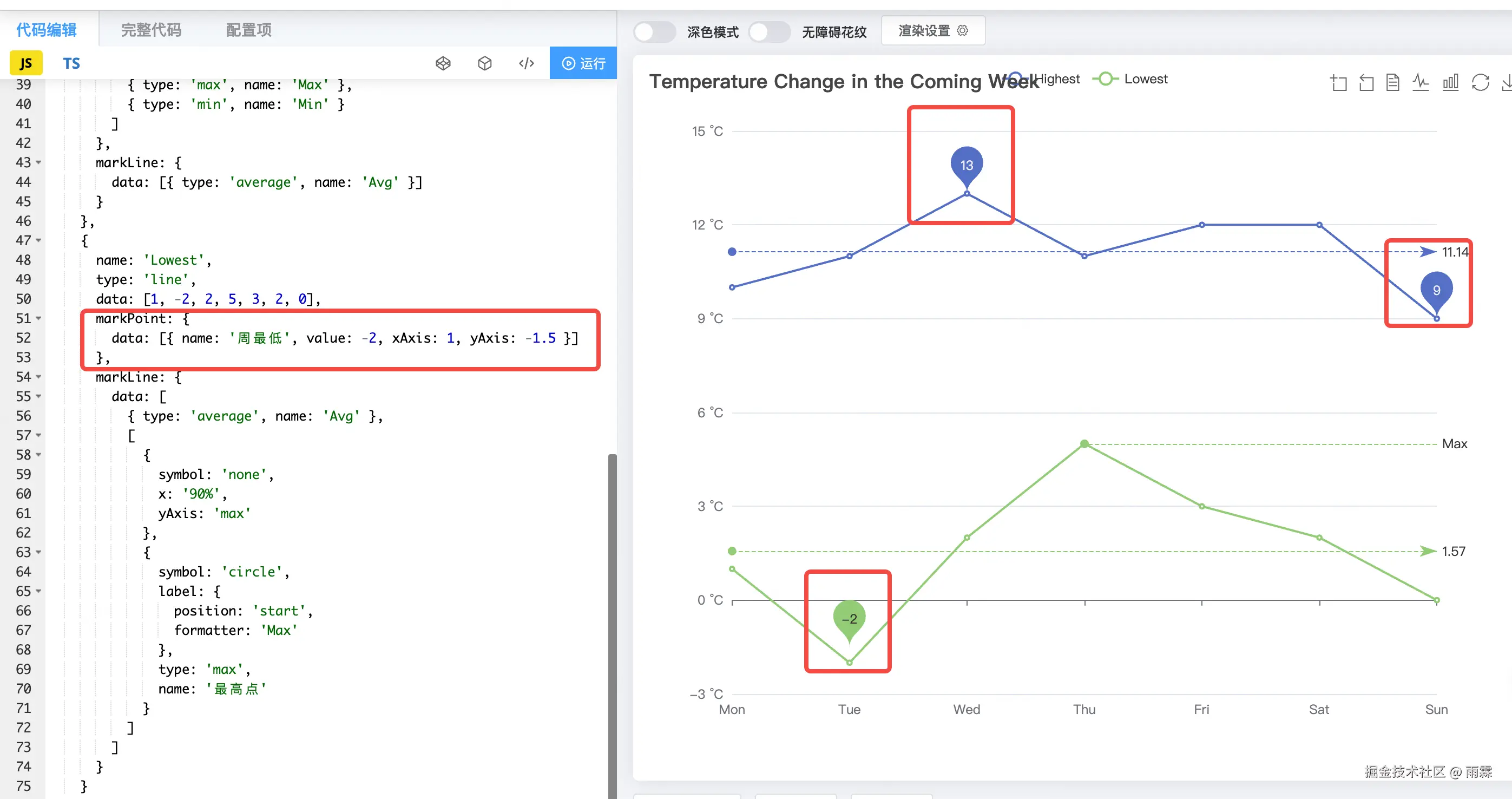
Task: Click the code format brackets icon
Action: pyautogui.click(x=527, y=63)
